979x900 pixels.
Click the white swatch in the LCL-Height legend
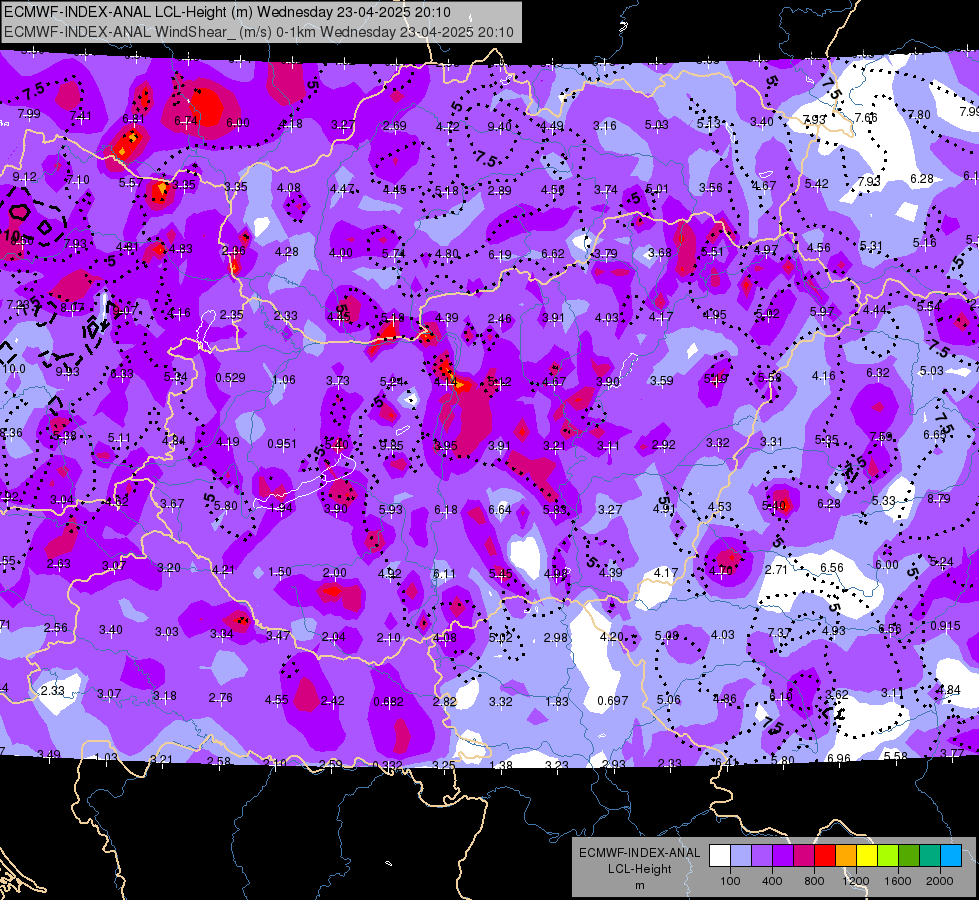click(720, 856)
